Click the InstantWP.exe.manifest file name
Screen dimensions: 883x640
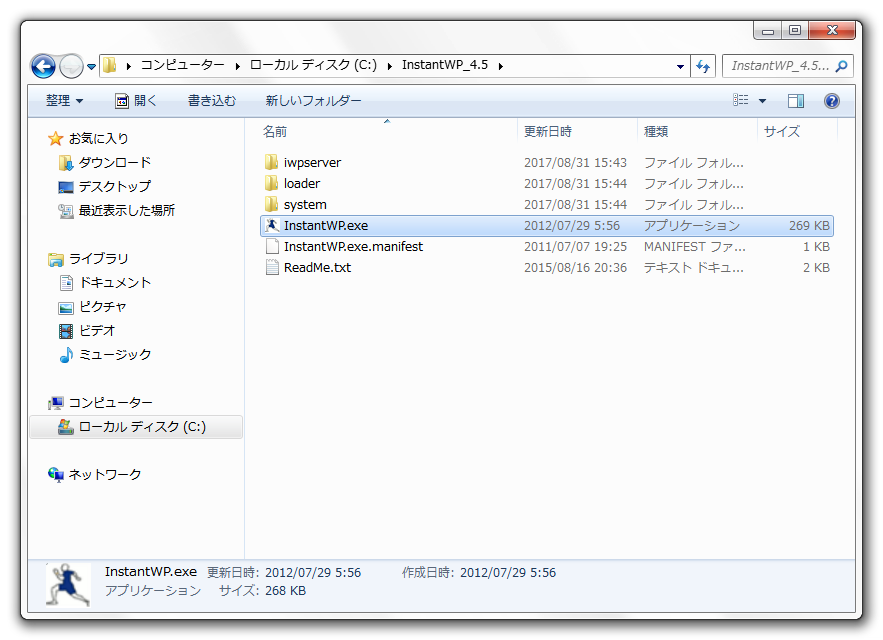(x=353, y=247)
